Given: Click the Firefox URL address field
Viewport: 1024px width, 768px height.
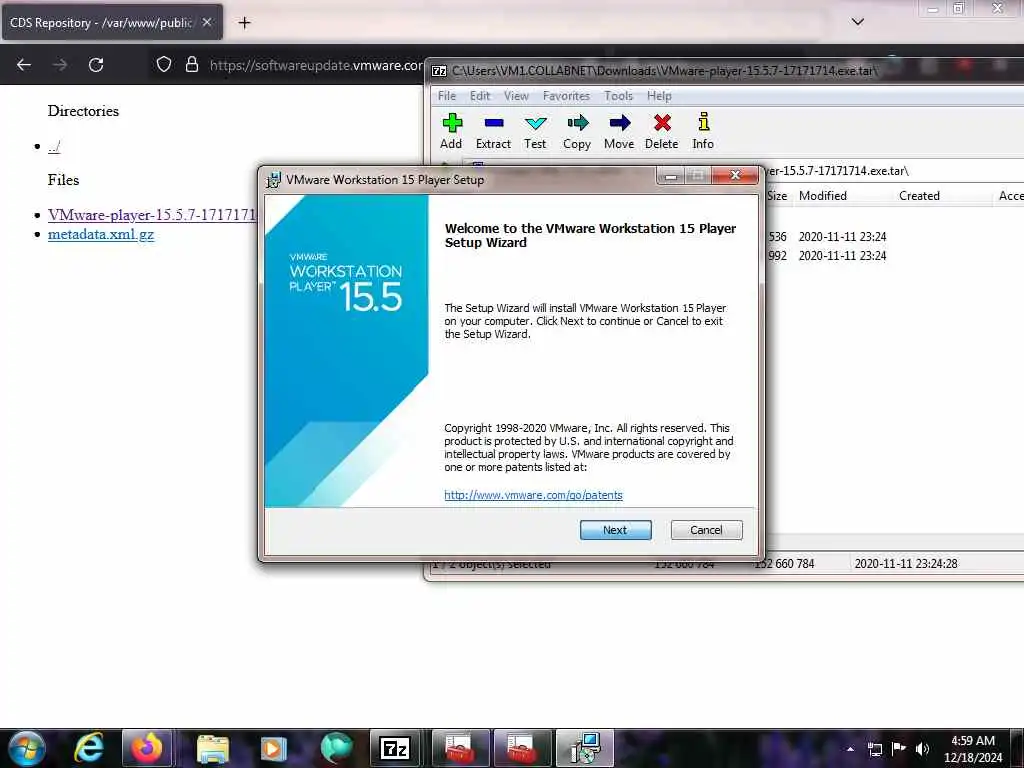Looking at the screenshot, I should coord(316,65).
